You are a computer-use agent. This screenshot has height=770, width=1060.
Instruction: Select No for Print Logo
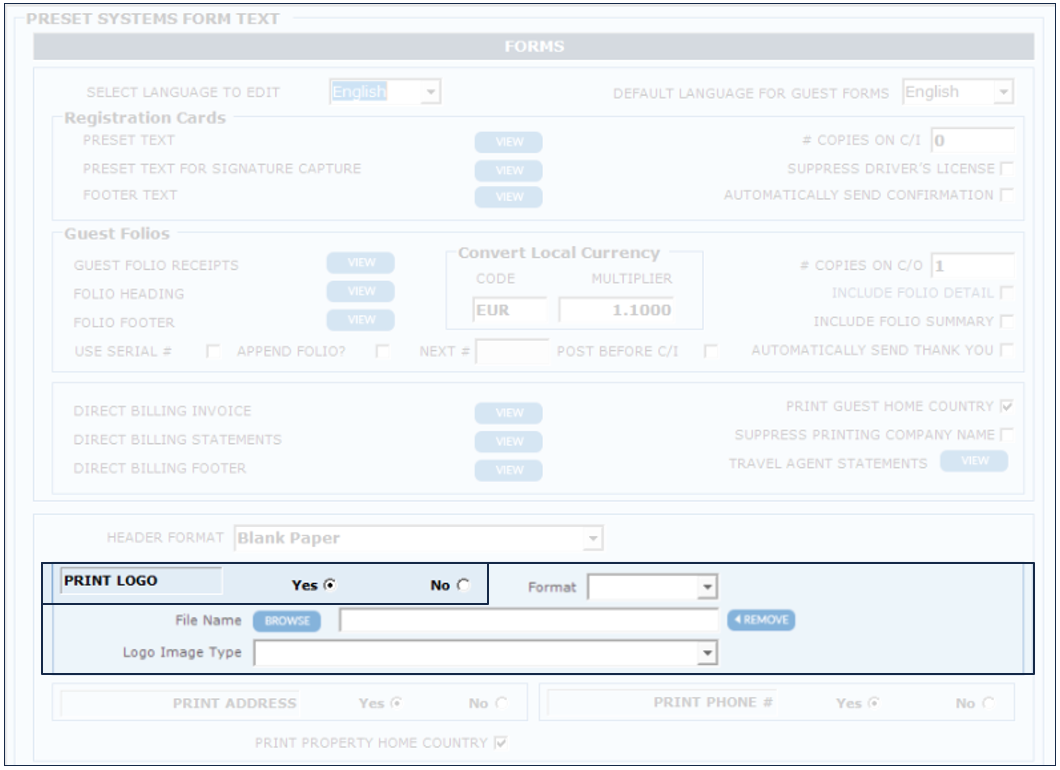[462, 586]
